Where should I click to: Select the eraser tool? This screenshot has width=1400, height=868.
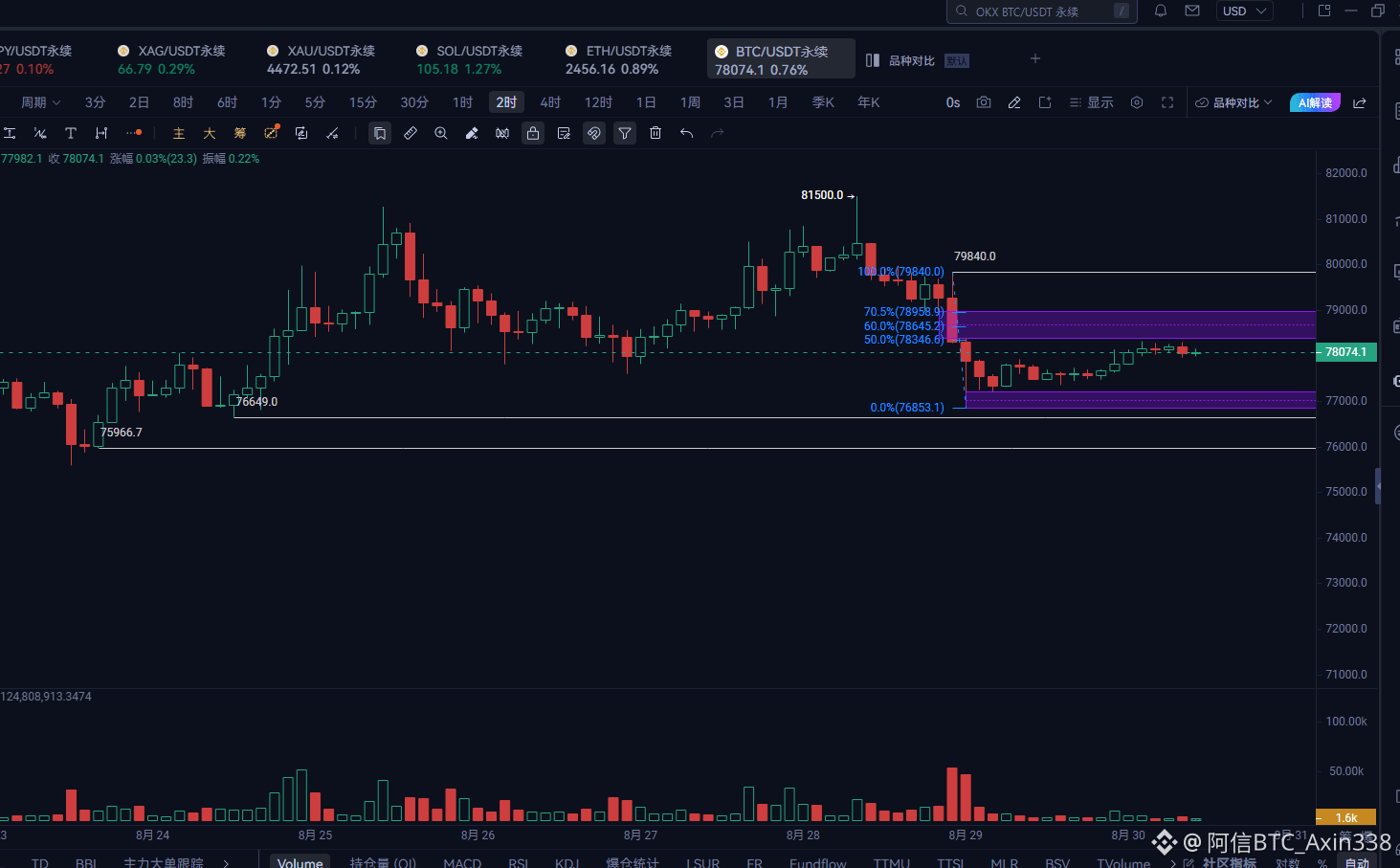[x=472, y=133]
